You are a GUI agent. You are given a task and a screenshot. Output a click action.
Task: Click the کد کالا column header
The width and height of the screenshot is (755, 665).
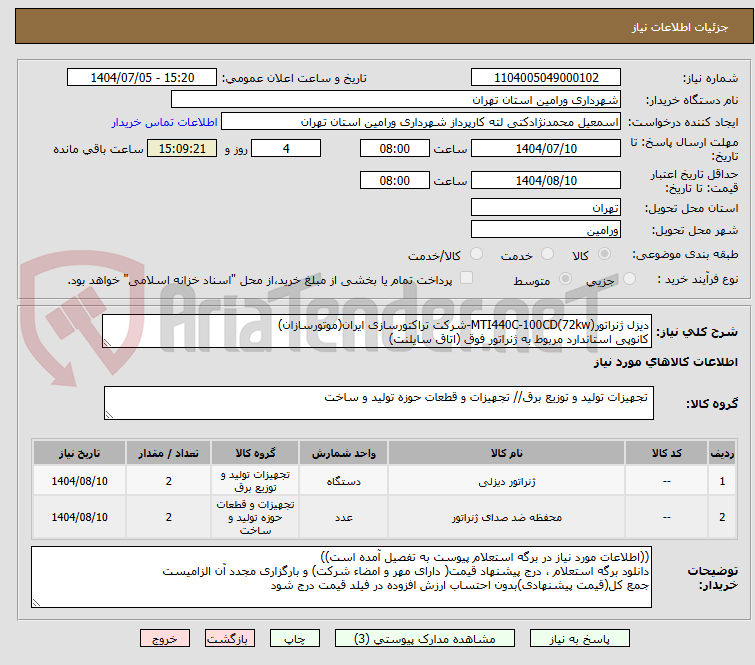(666, 453)
